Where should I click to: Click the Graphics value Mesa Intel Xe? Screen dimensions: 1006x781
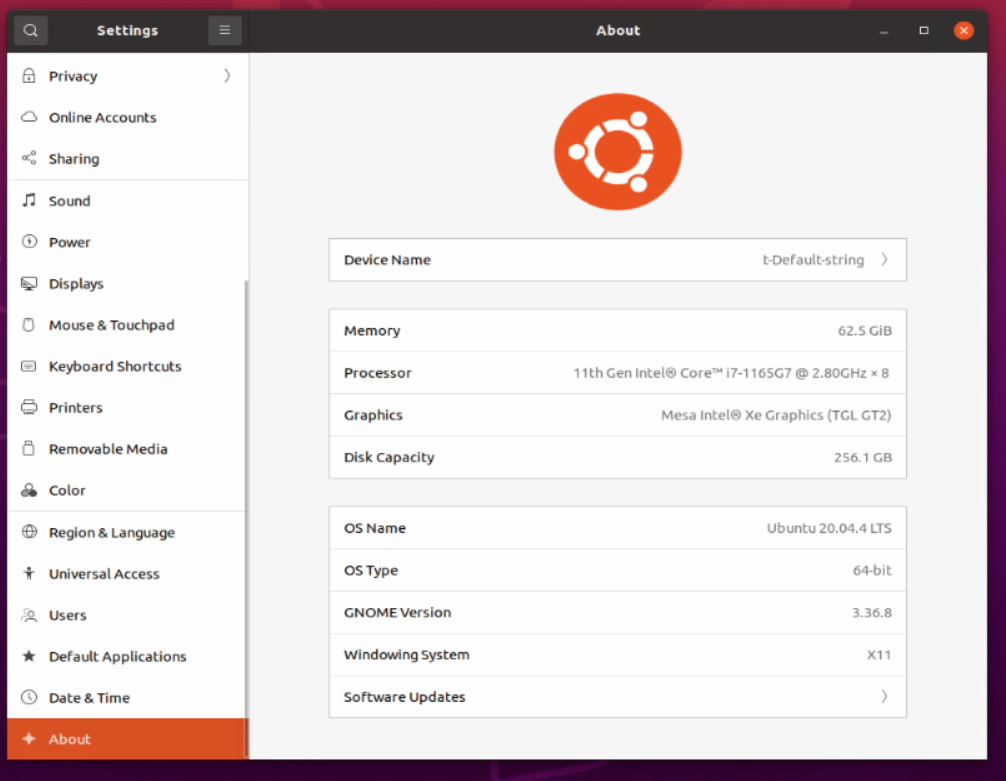(x=776, y=415)
